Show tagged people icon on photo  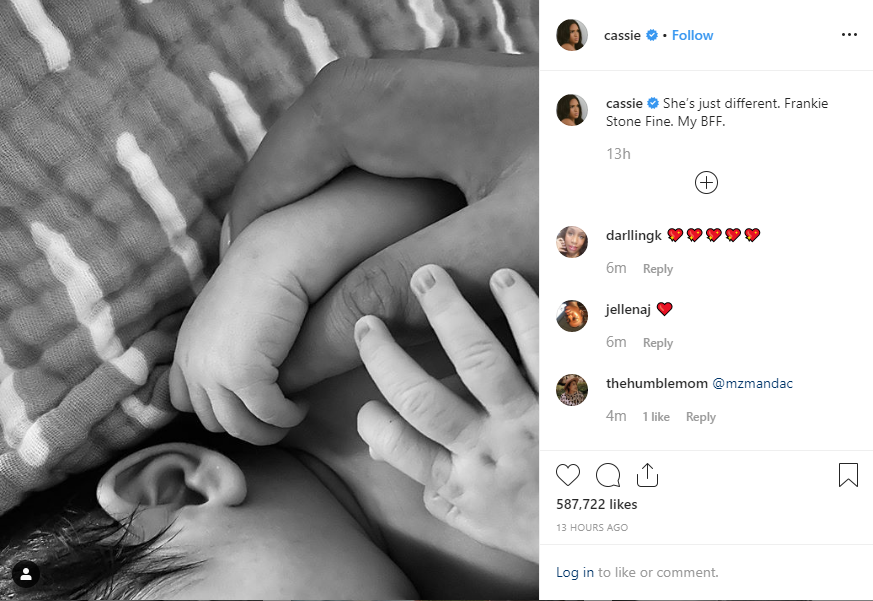point(26,574)
